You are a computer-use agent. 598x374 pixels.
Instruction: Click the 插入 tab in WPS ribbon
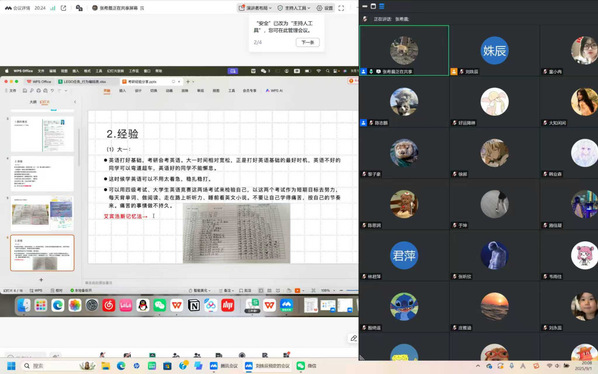pos(122,91)
